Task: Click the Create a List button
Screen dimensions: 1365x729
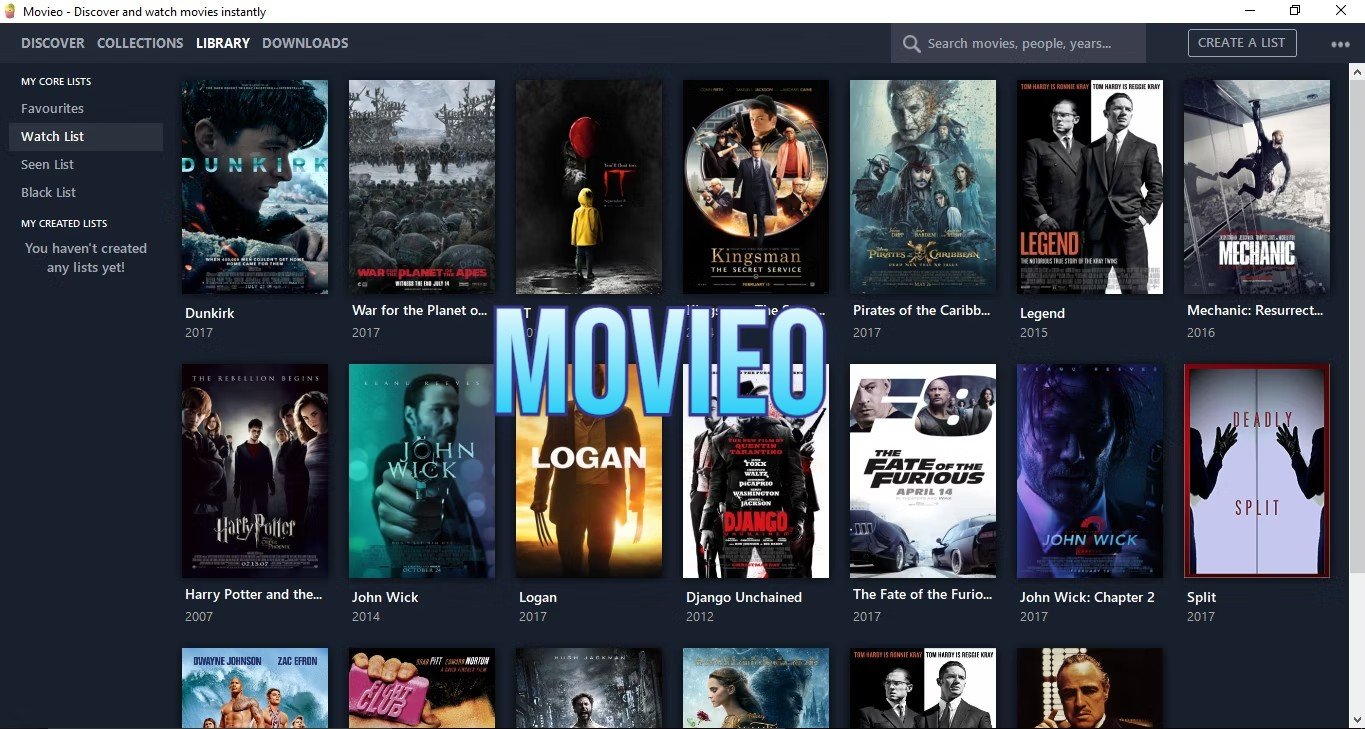Action: (1241, 43)
